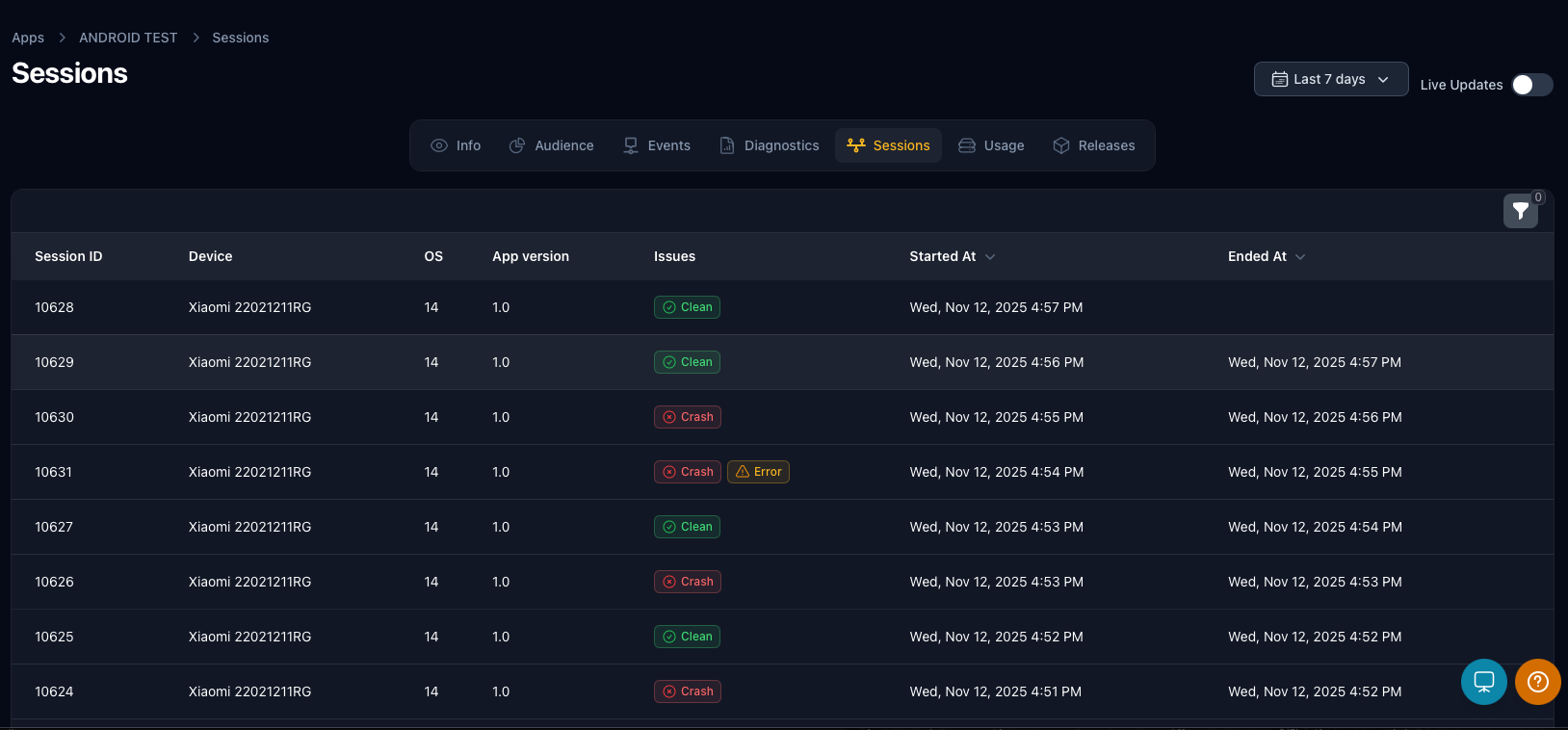
Task: Enable the Live Updates toggle
Action: 1531,85
